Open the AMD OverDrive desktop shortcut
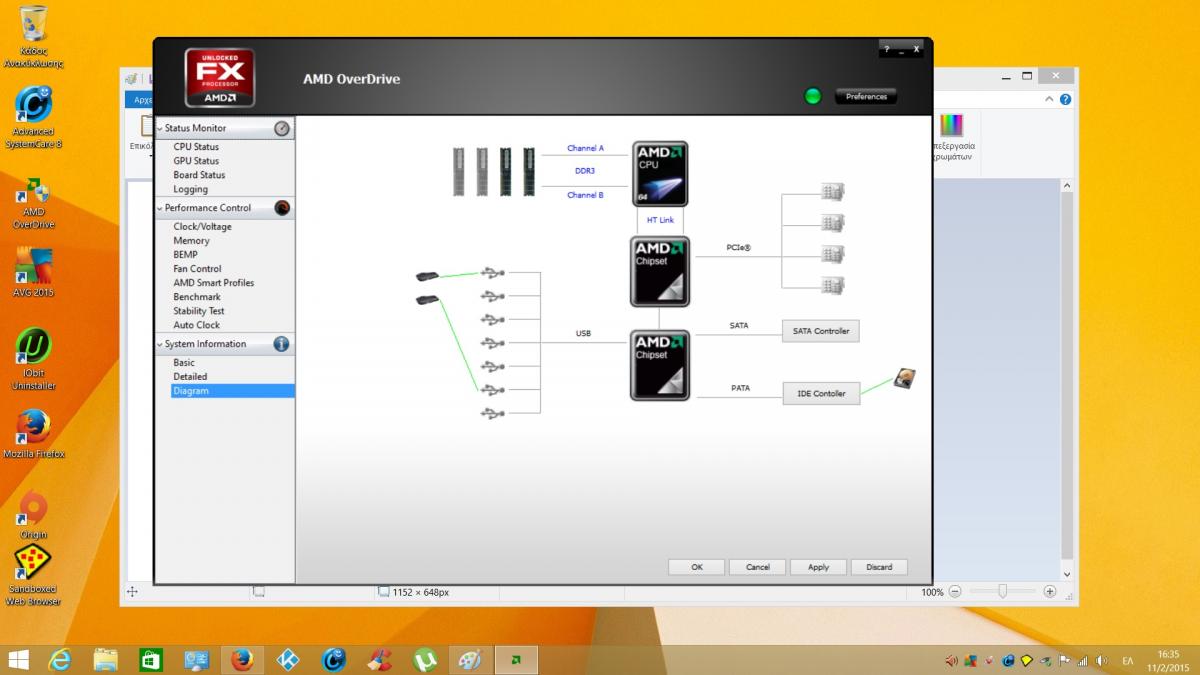 click(x=34, y=203)
